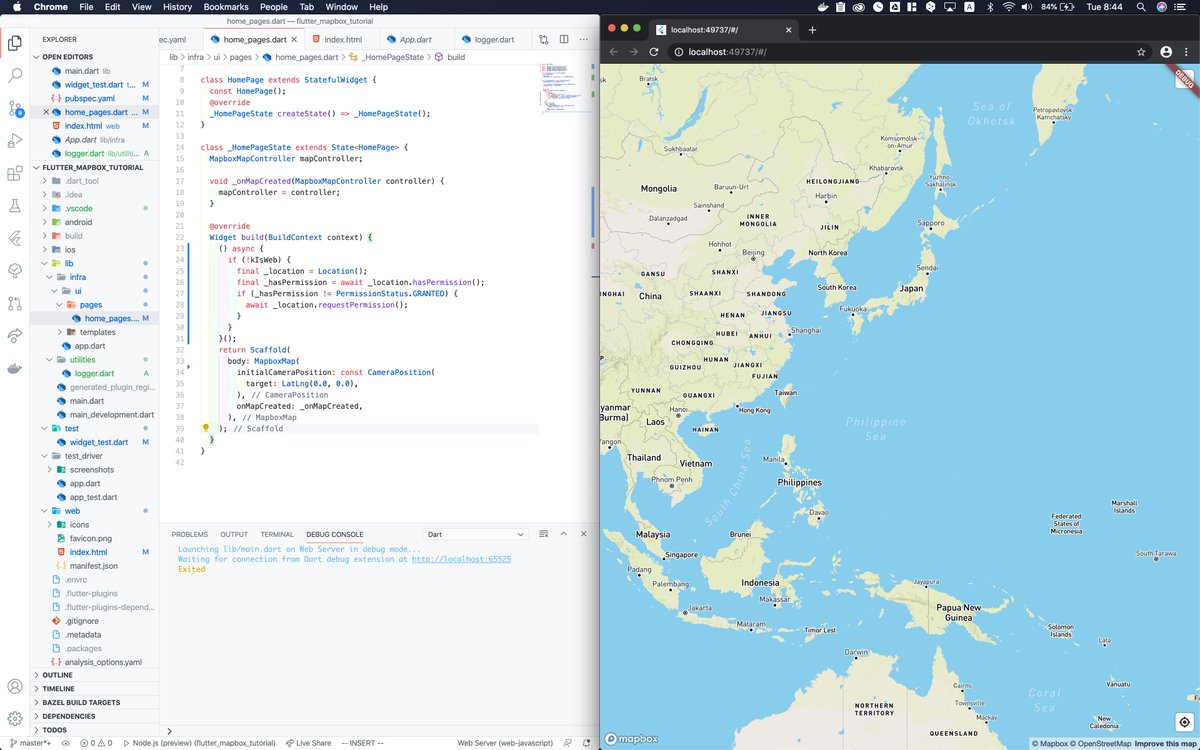Open the Live Share view in activity bar
The width and height of the screenshot is (1200, 750).
pyautogui.click(x=15, y=335)
